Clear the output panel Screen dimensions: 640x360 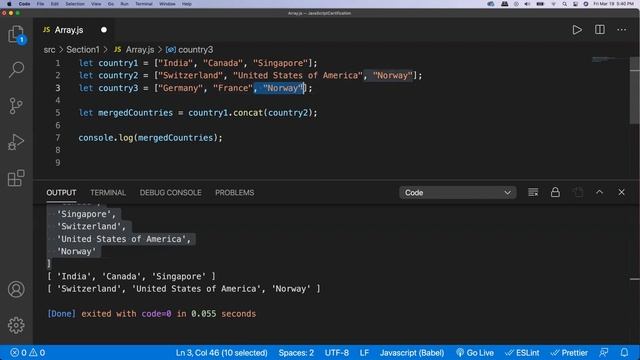click(533, 192)
